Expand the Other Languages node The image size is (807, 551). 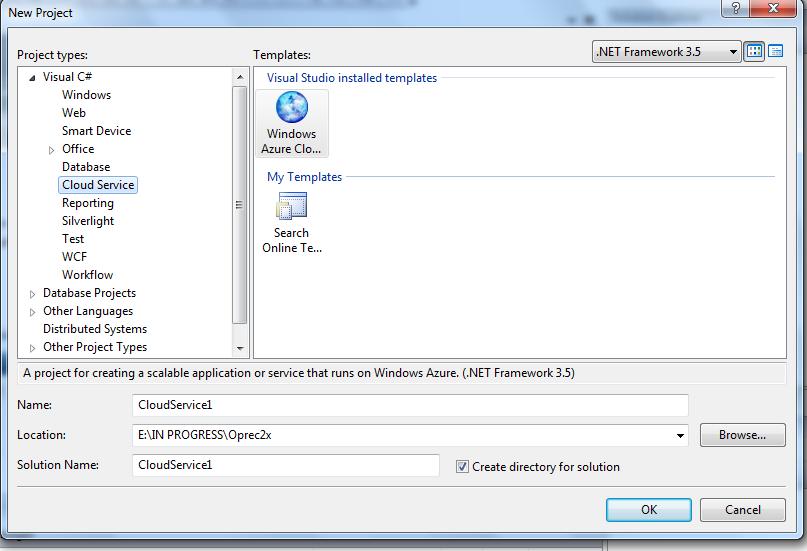coord(32,312)
